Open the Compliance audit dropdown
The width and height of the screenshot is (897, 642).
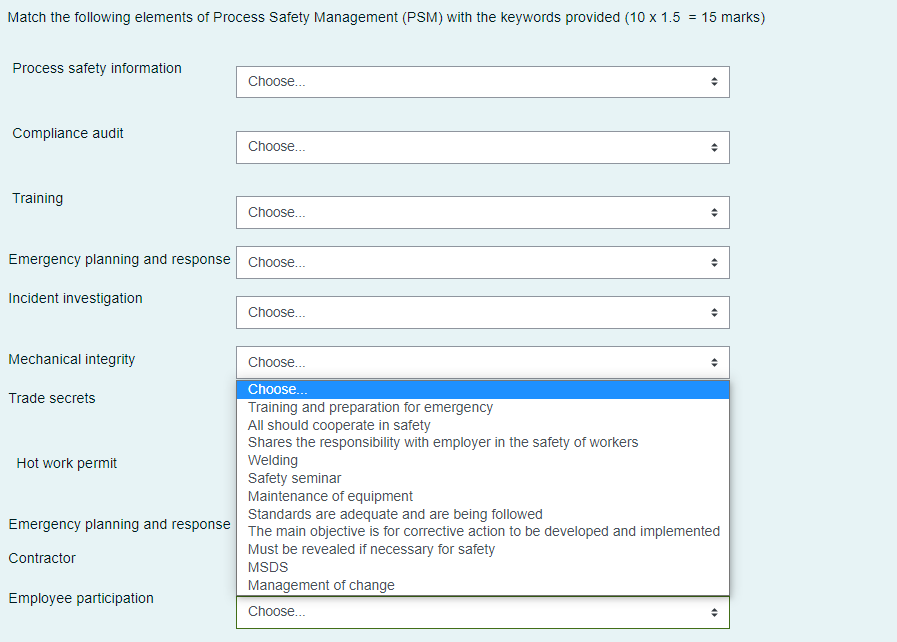point(483,146)
